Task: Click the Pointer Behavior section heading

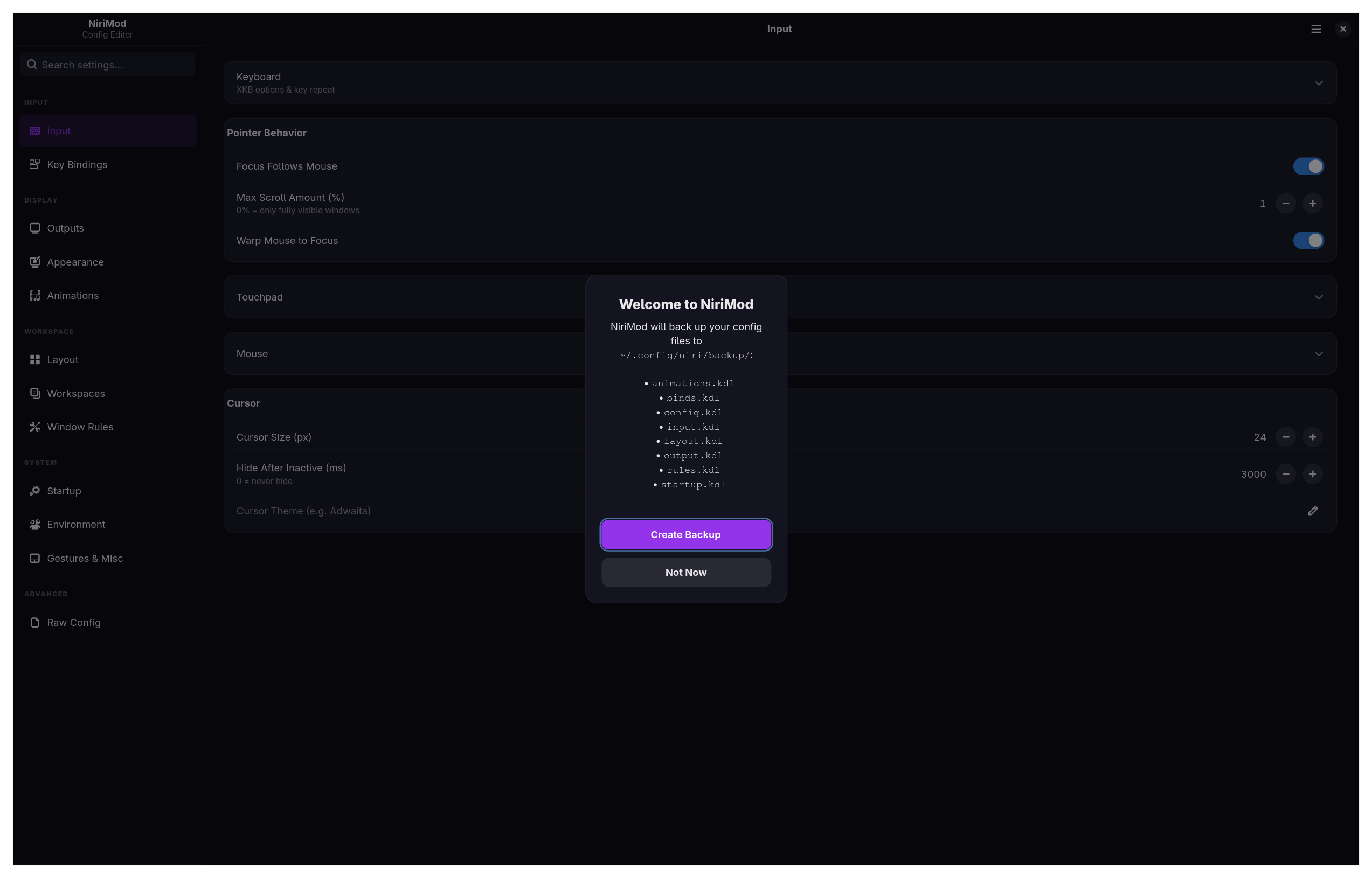Action: click(266, 133)
